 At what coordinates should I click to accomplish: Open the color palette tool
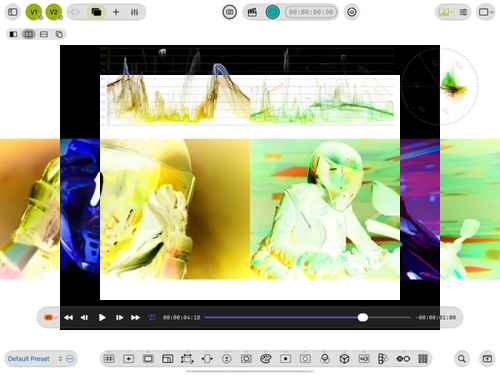266,359
